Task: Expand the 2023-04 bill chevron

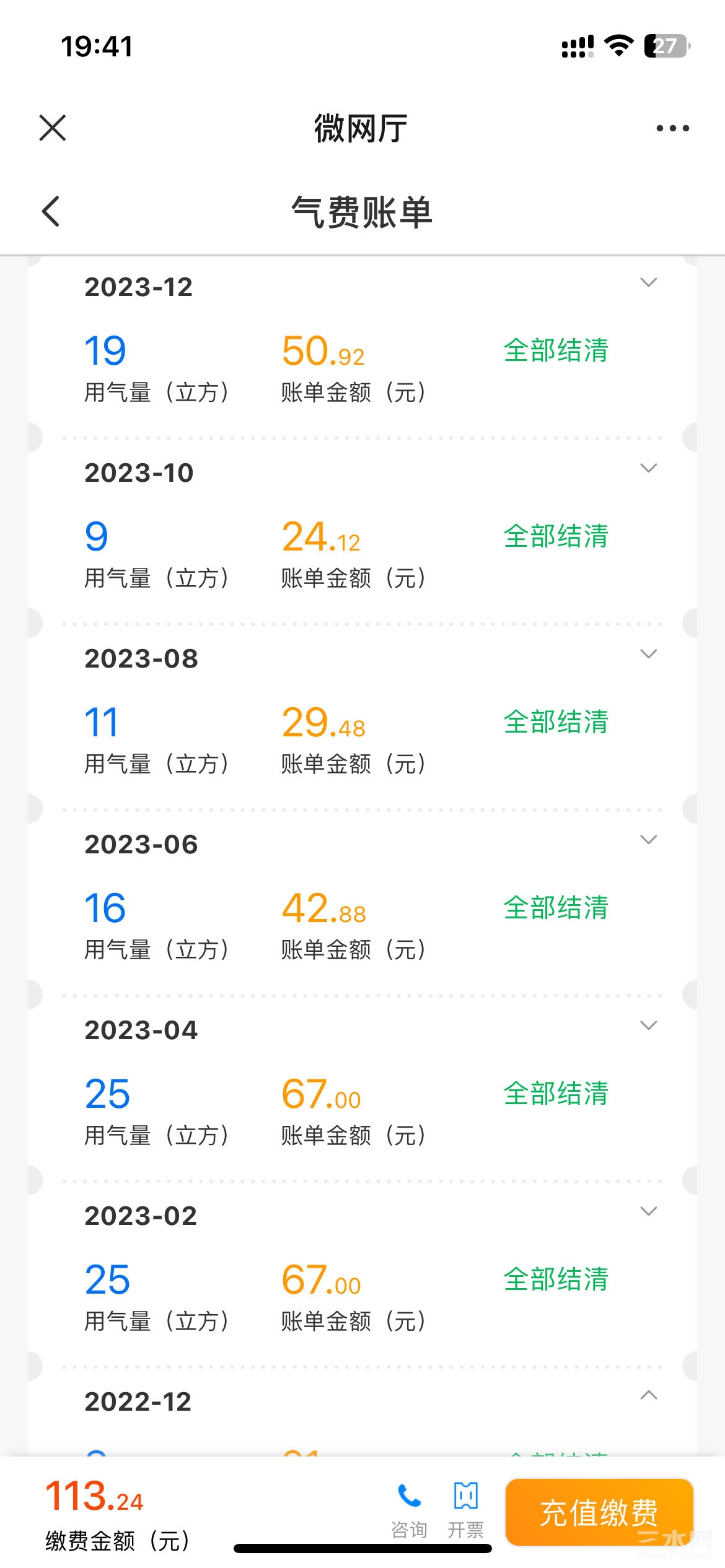Action: point(648,1026)
